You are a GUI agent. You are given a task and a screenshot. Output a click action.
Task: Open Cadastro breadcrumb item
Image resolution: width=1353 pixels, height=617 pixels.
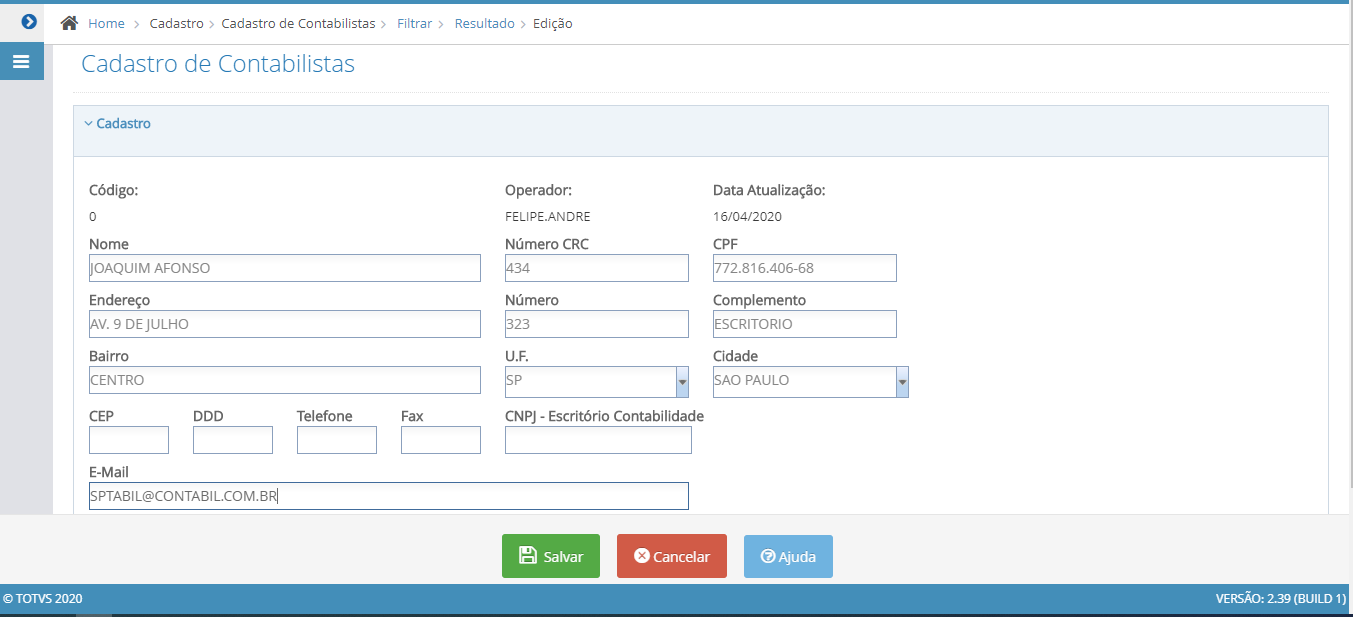(176, 23)
